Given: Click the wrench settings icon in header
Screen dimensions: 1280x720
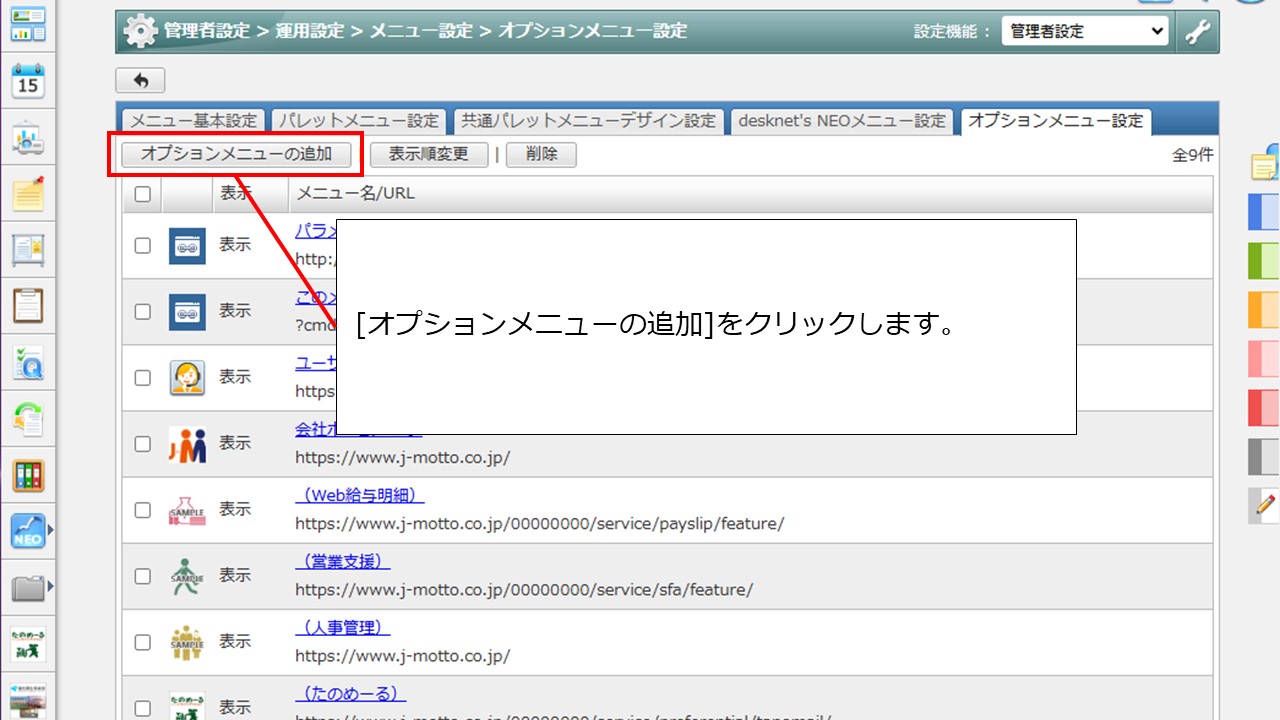Looking at the screenshot, I should (x=1198, y=32).
